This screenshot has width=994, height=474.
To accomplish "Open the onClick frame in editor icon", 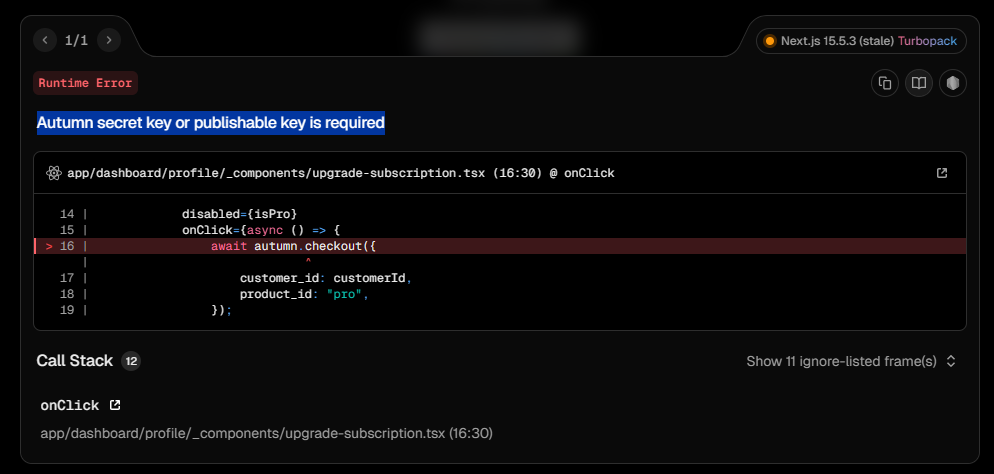I will 115,405.
